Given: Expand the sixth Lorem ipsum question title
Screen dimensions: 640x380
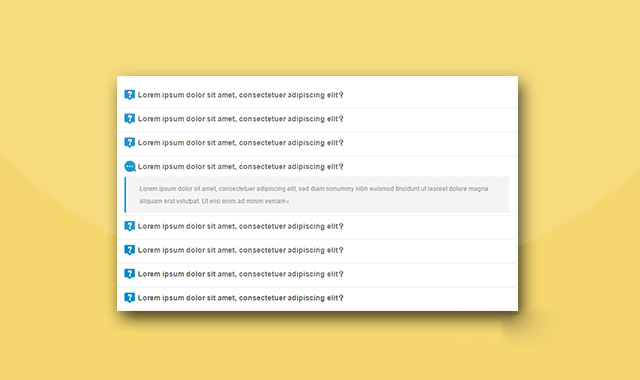Looking at the screenshot, I should 240,250.
